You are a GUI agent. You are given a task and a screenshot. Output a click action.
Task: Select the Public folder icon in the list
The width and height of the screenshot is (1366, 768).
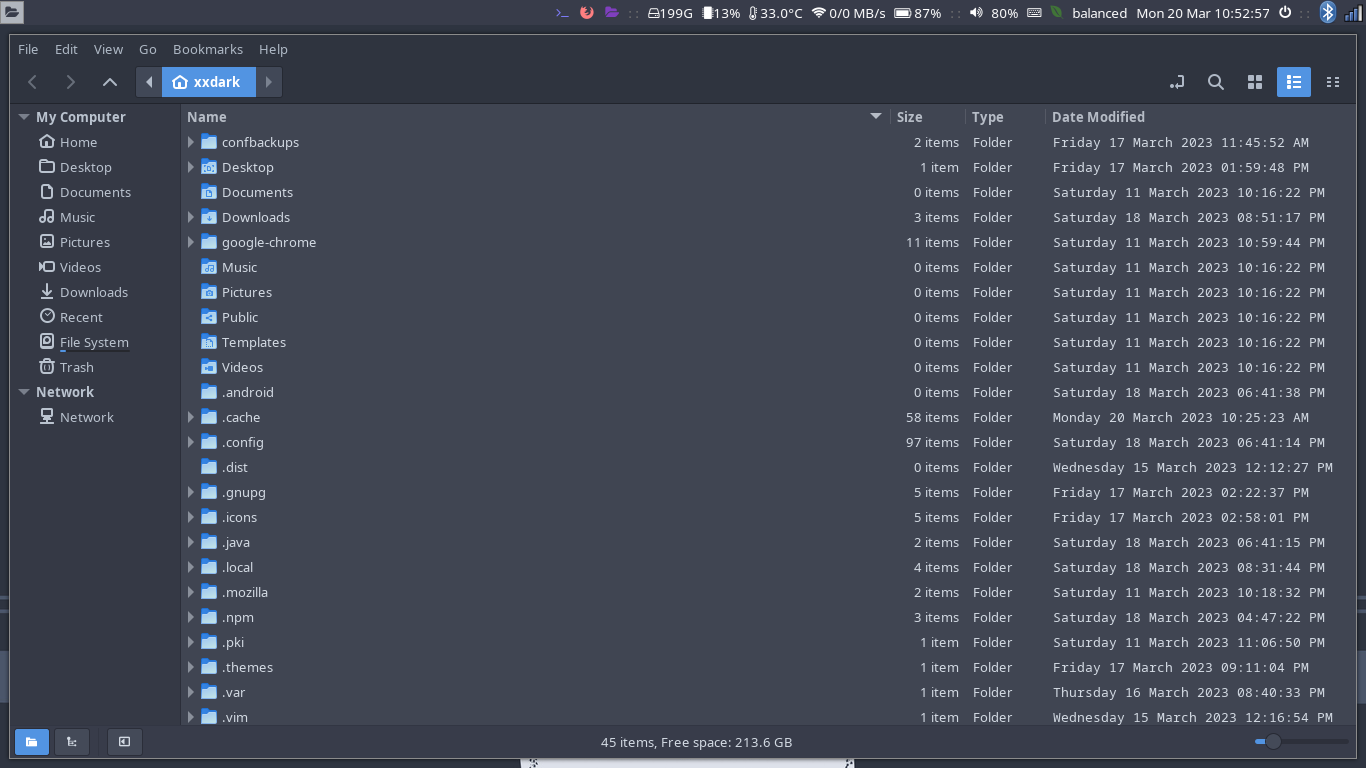point(209,317)
